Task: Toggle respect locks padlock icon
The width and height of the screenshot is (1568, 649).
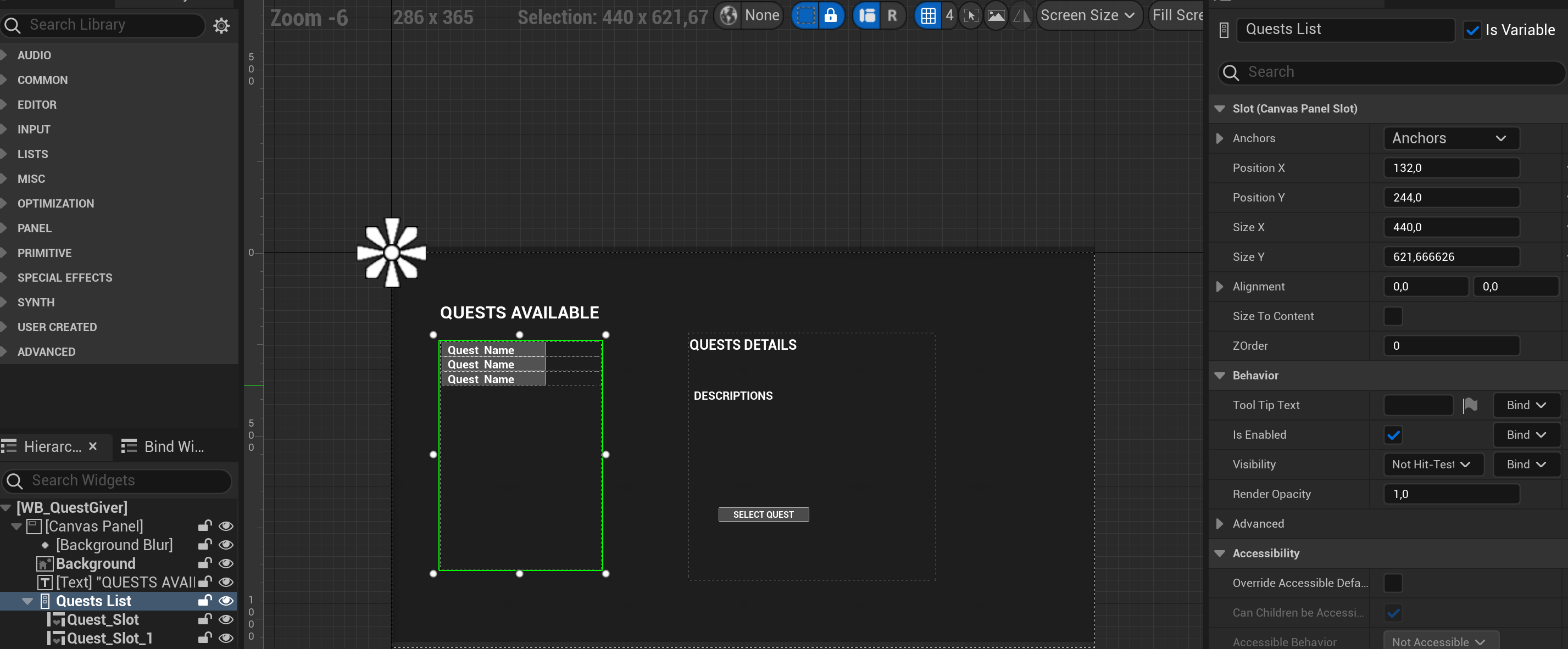Action: coord(830,16)
